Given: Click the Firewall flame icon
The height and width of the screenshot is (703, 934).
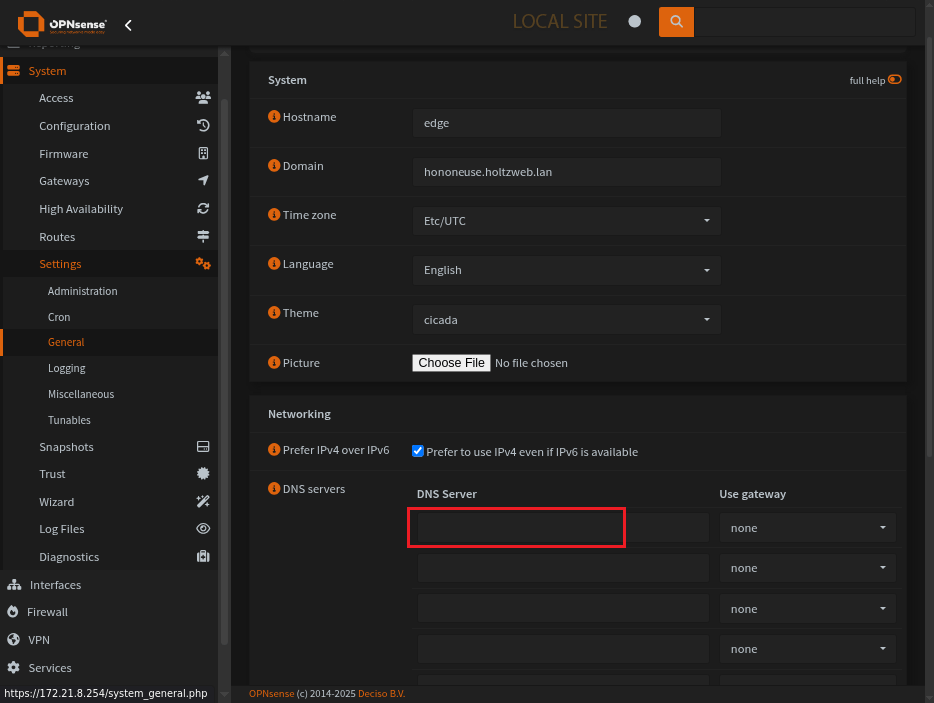Looking at the screenshot, I should [x=13, y=612].
